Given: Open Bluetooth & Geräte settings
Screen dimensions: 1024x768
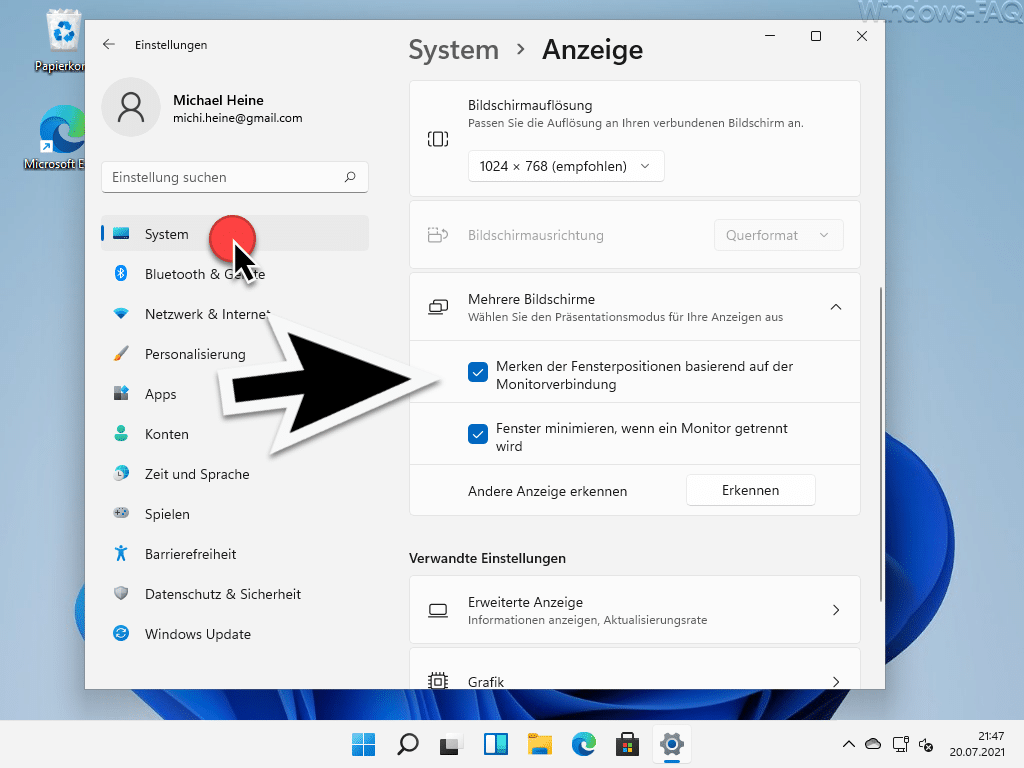Looking at the screenshot, I should [235, 274].
